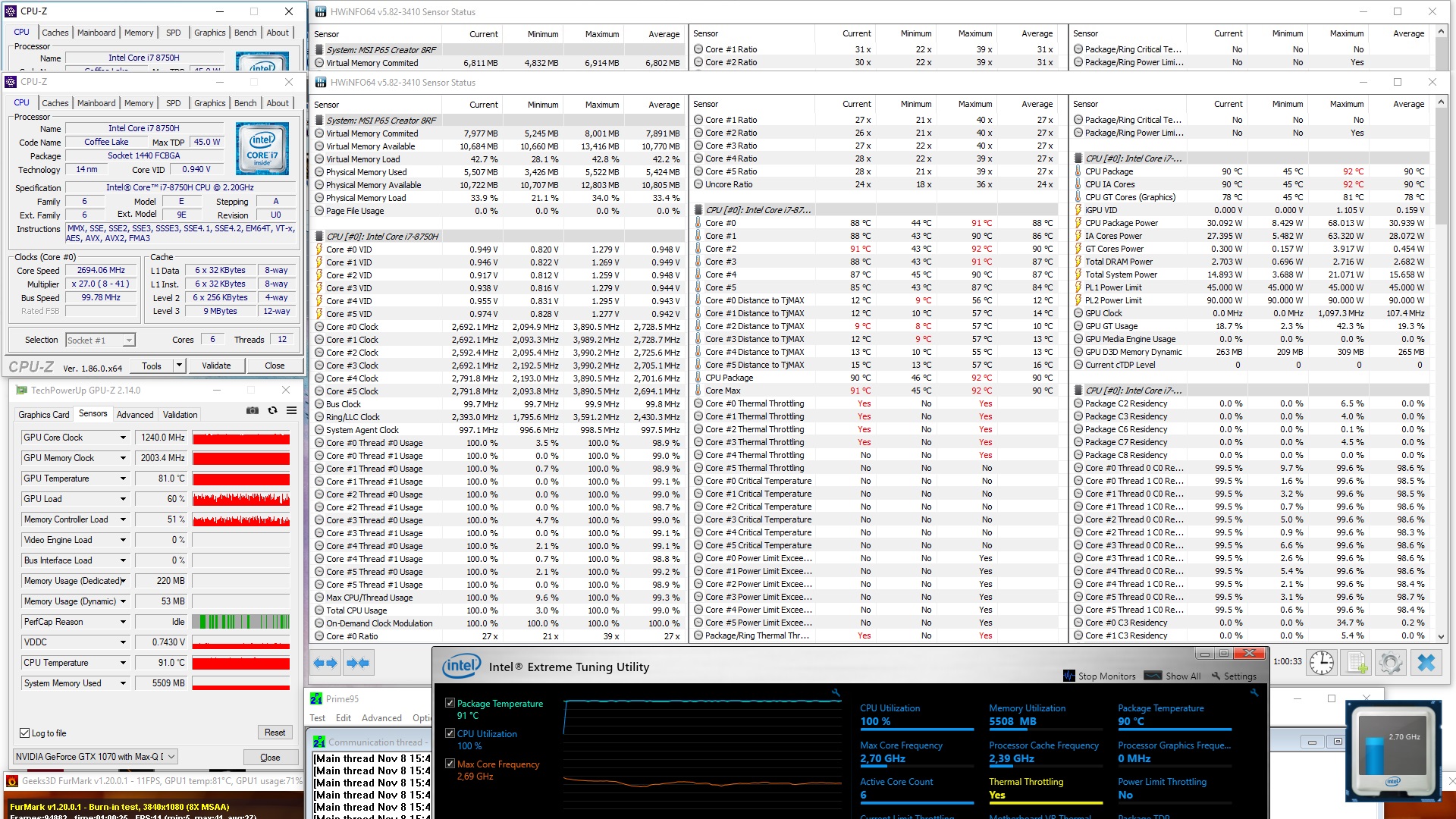Open CPU-Z Tools dropdown arrow
Viewport: 1456px width, 819px height.
180,366
